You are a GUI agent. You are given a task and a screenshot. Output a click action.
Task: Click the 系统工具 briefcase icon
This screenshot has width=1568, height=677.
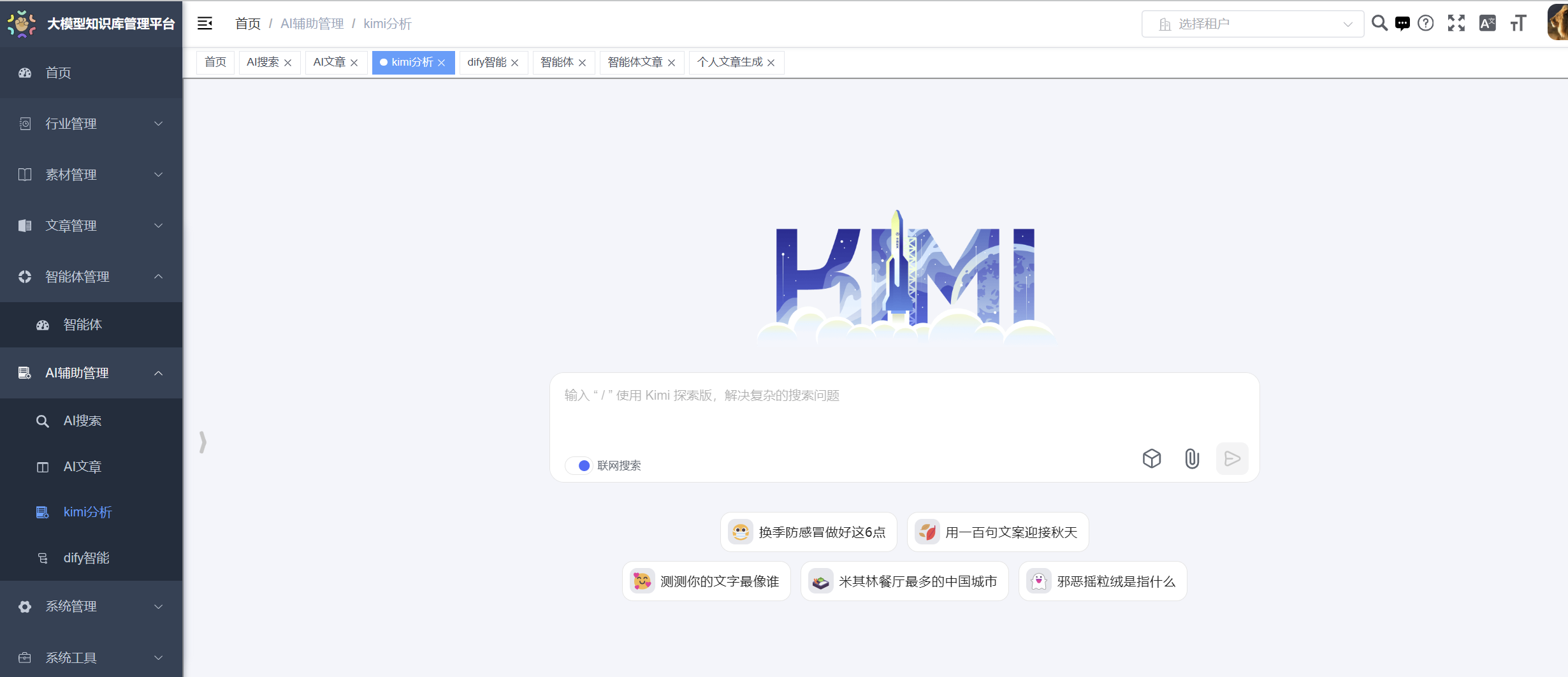25,657
